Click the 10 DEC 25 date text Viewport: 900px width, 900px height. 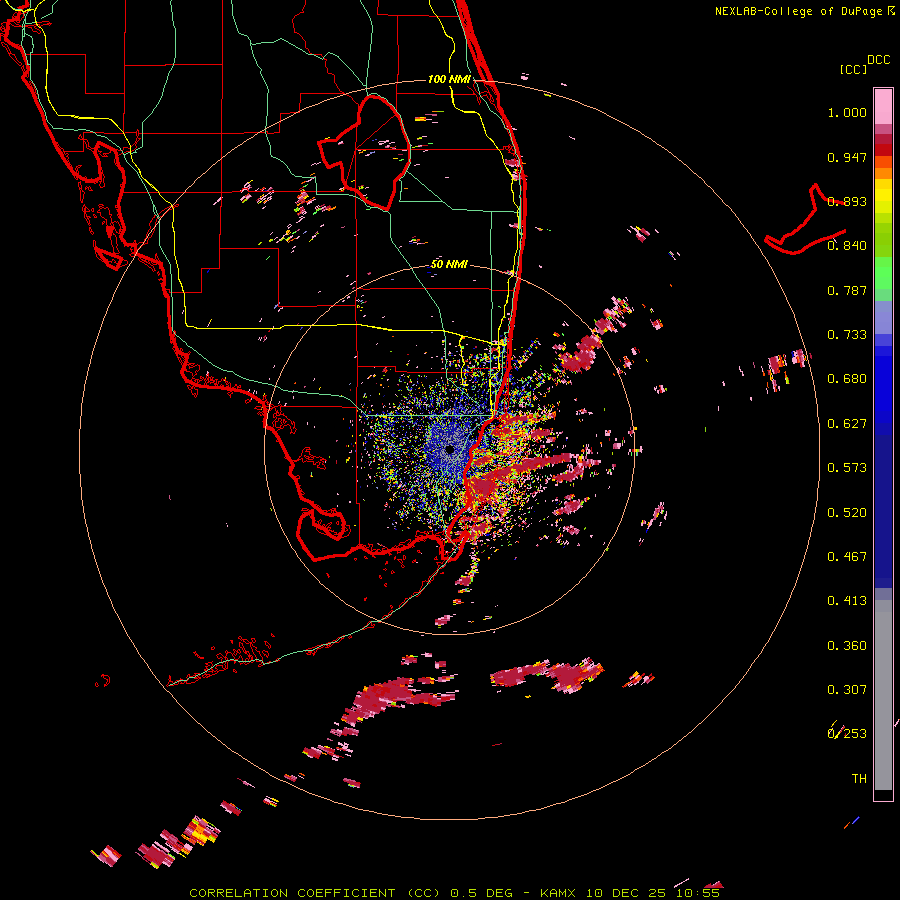(x=626, y=893)
